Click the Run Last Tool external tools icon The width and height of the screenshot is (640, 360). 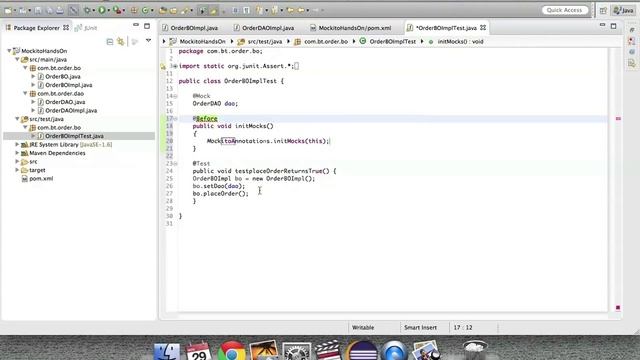[x=117, y=10]
